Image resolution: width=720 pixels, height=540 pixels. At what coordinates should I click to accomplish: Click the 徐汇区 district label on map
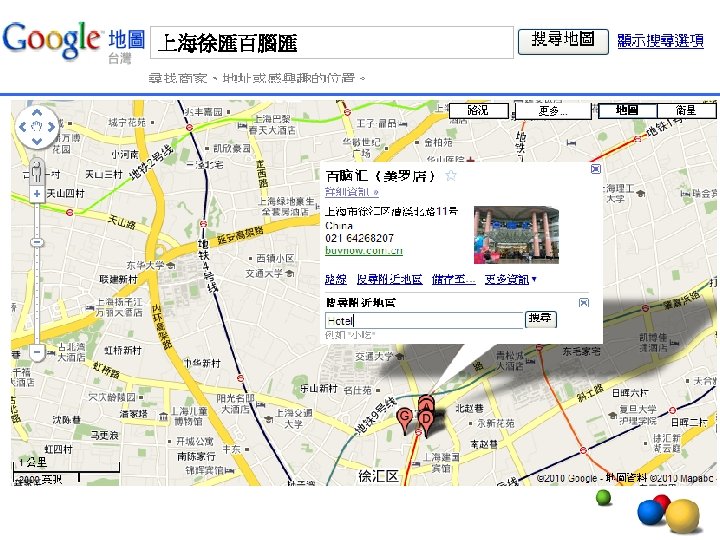point(378,476)
